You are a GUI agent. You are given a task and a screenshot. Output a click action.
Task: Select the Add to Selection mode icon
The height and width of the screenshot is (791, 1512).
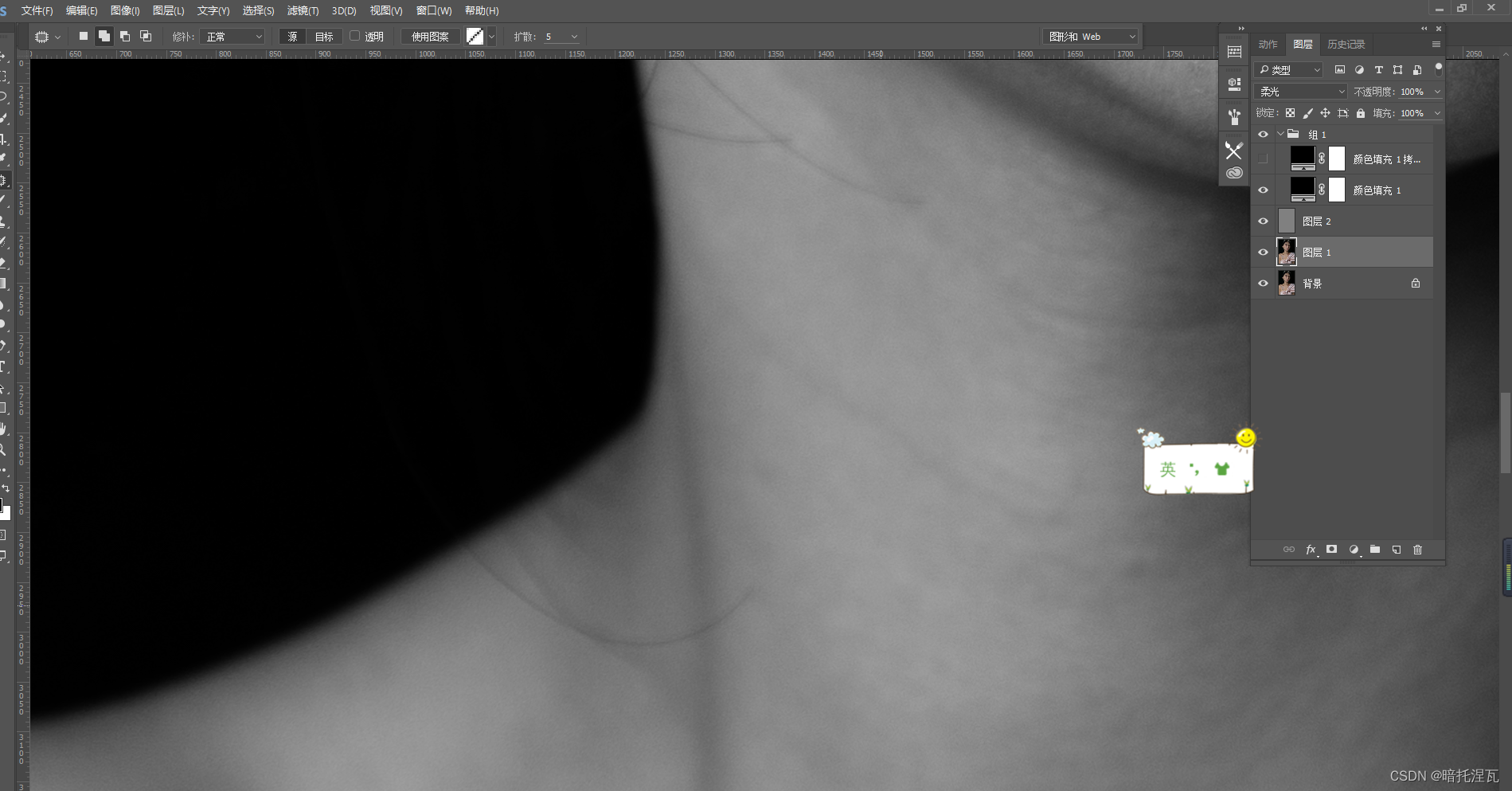[x=104, y=36]
